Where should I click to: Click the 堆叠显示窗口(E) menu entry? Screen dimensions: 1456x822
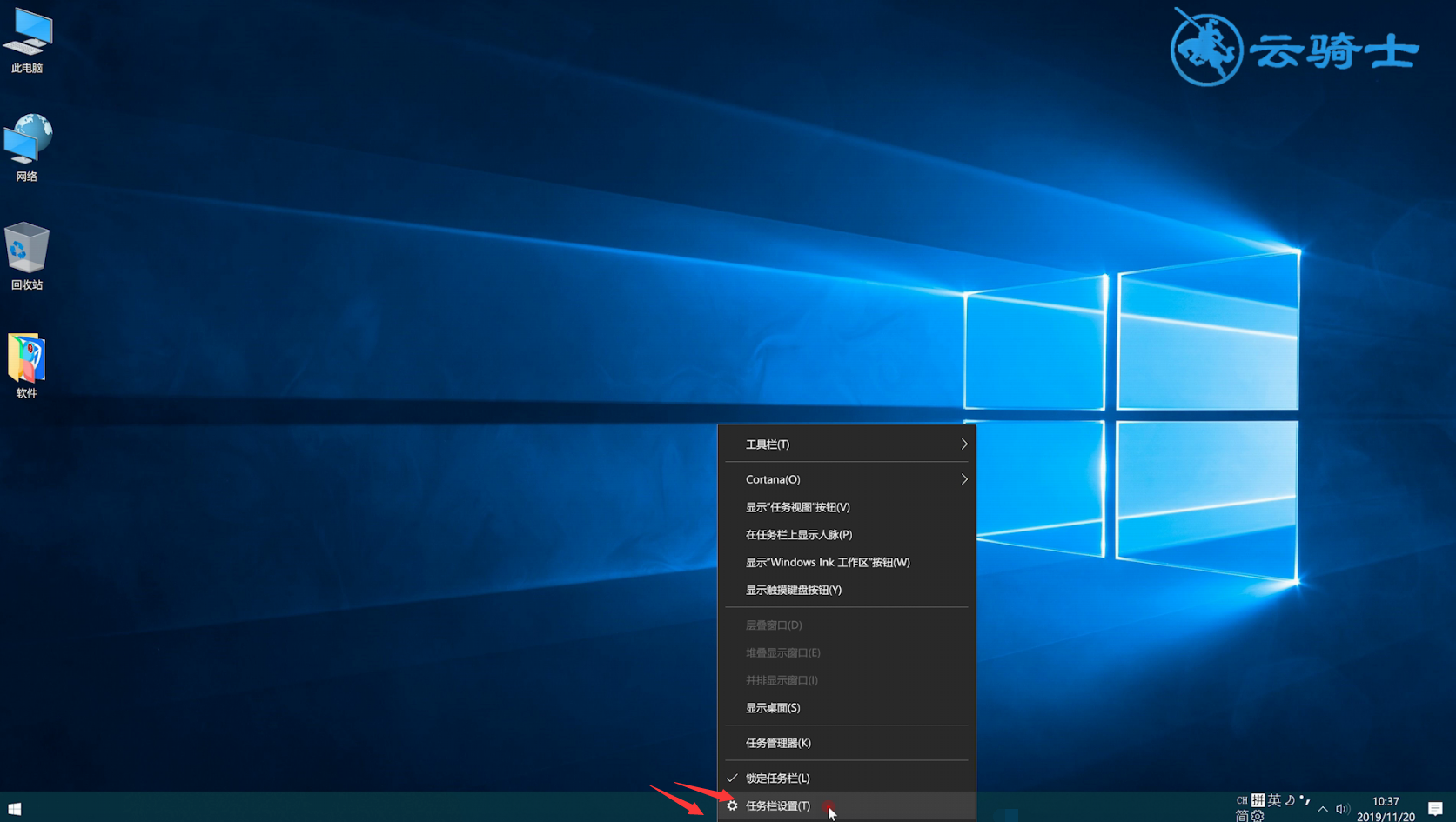846,653
